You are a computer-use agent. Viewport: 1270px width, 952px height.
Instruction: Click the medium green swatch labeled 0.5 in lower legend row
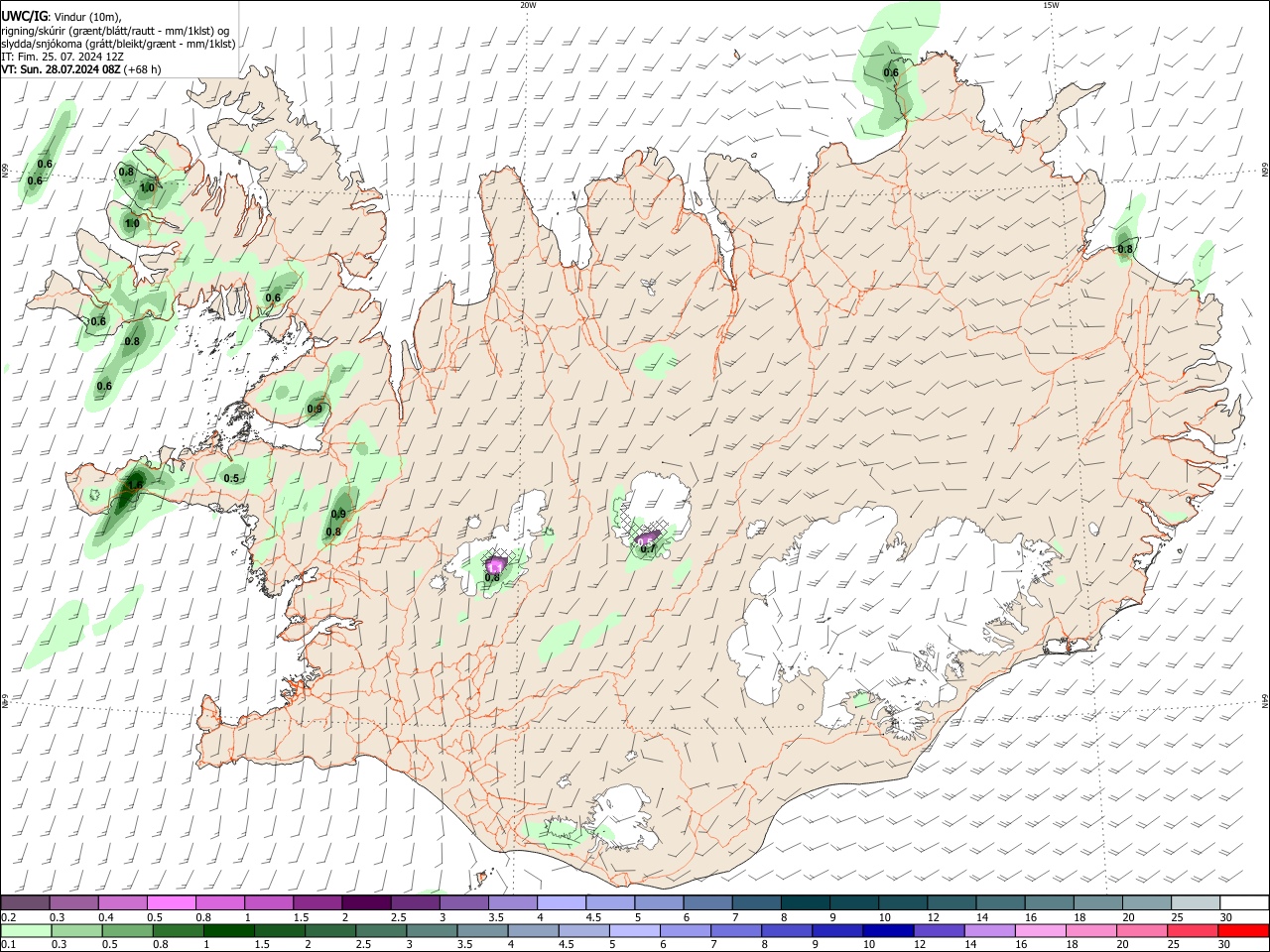click(x=127, y=930)
